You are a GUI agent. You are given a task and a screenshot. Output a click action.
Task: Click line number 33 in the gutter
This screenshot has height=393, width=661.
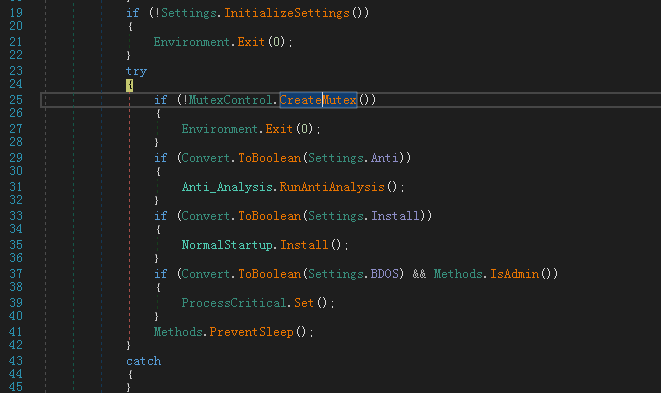pyautogui.click(x=16, y=216)
